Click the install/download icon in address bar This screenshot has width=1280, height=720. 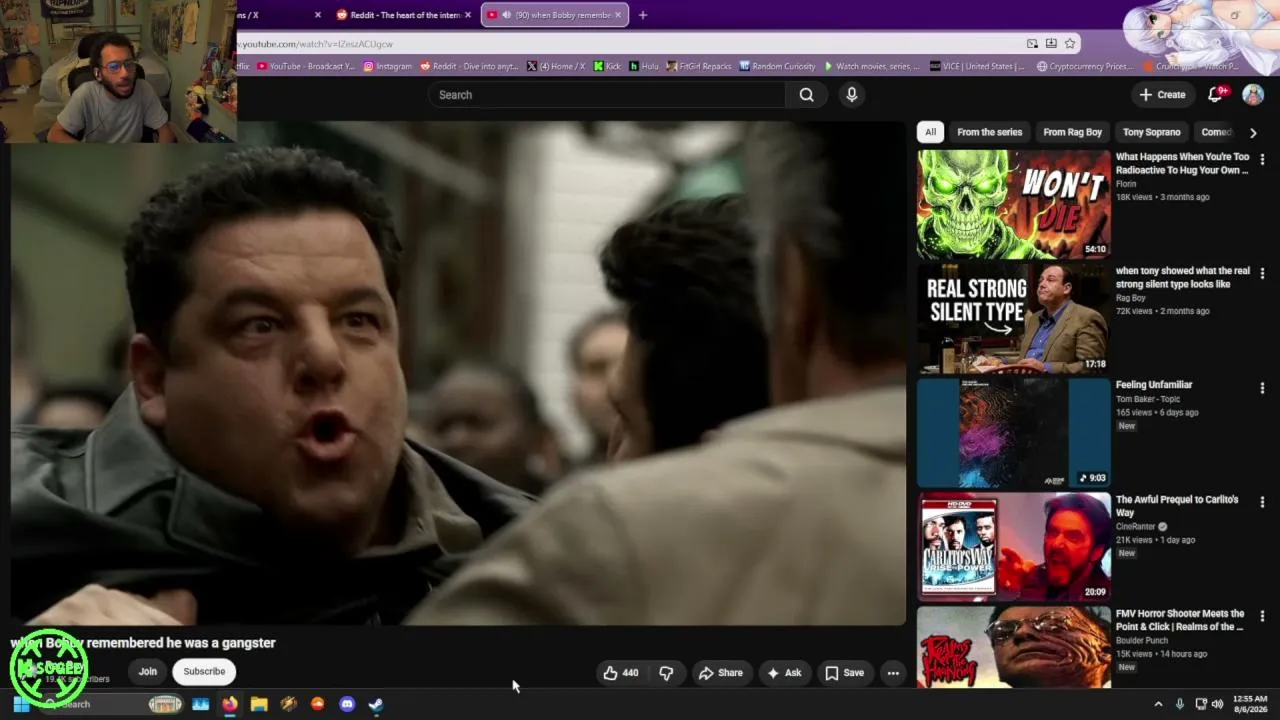click(1051, 44)
